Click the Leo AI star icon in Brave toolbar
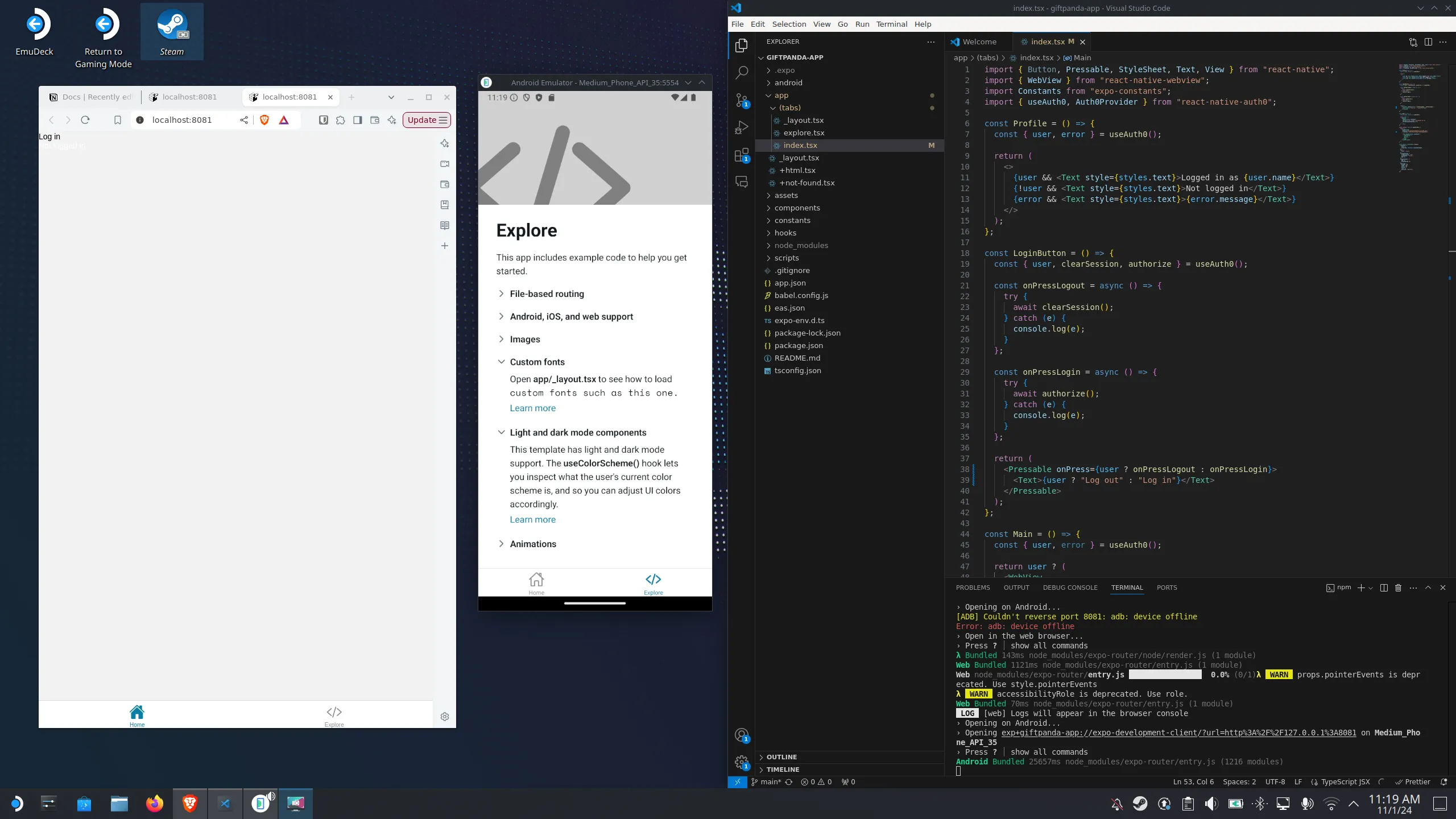1456x819 pixels. tap(392, 119)
